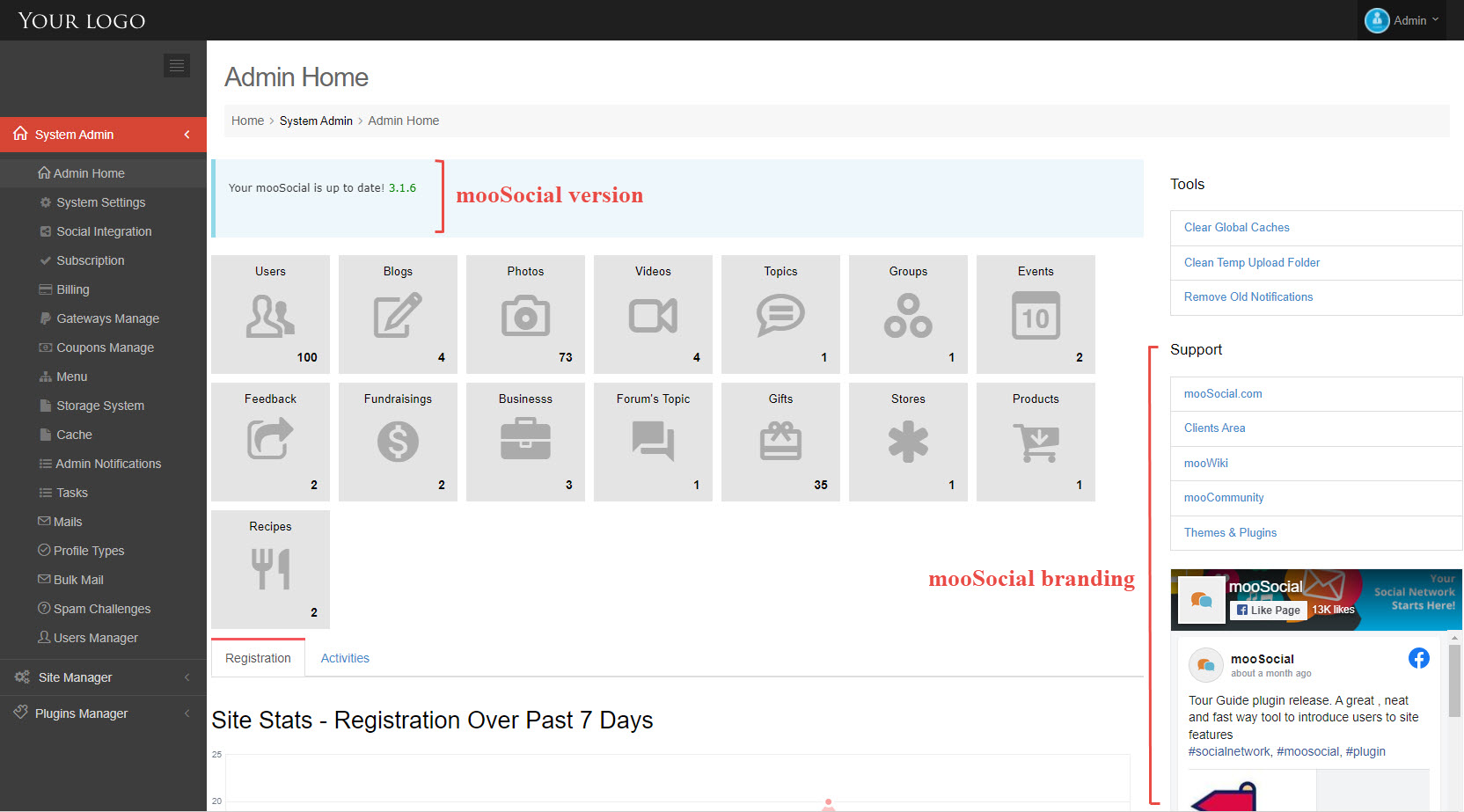The image size is (1464, 812).
Task: Open Profile Types menu item
Action: (103, 551)
